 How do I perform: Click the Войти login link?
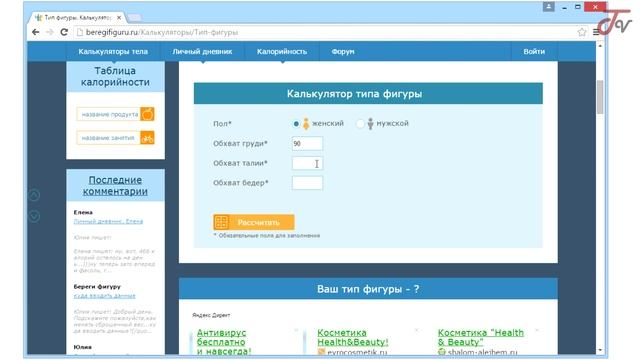(x=534, y=51)
